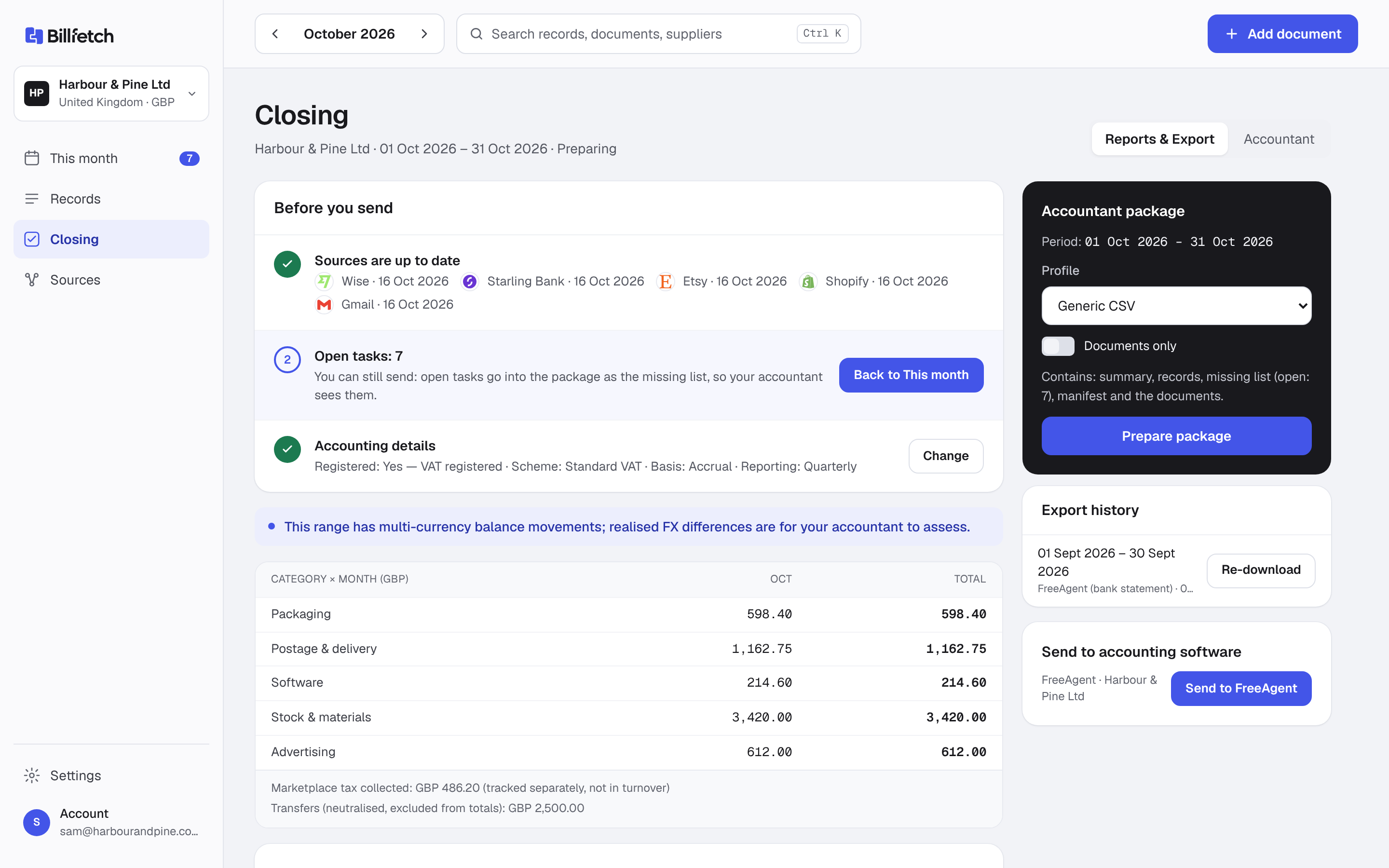Switch to the Accountant tab
Viewport: 1389px width, 868px height.
pyautogui.click(x=1279, y=139)
